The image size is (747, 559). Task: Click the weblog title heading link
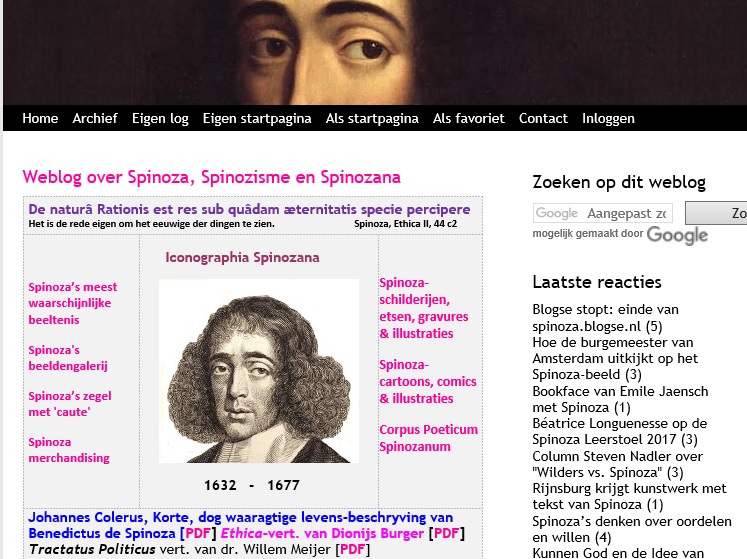[212, 177]
